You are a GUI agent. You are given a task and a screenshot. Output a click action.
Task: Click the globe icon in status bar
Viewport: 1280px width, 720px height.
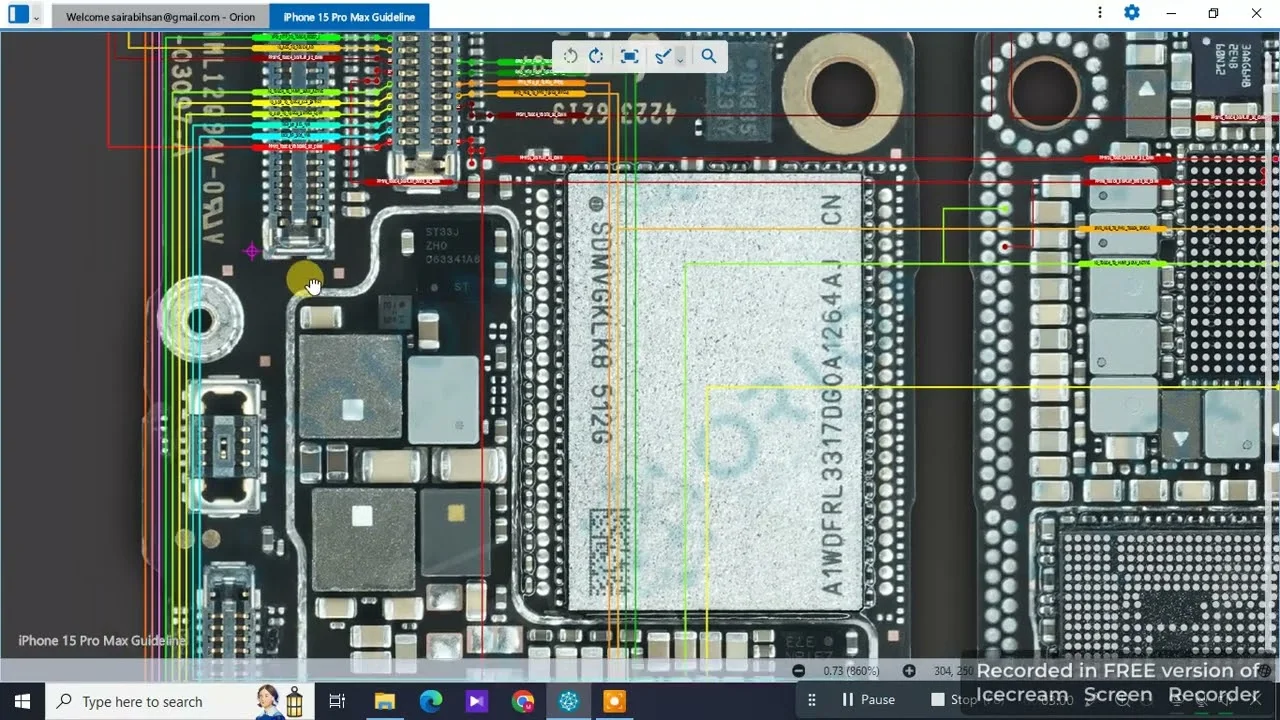(1266, 670)
